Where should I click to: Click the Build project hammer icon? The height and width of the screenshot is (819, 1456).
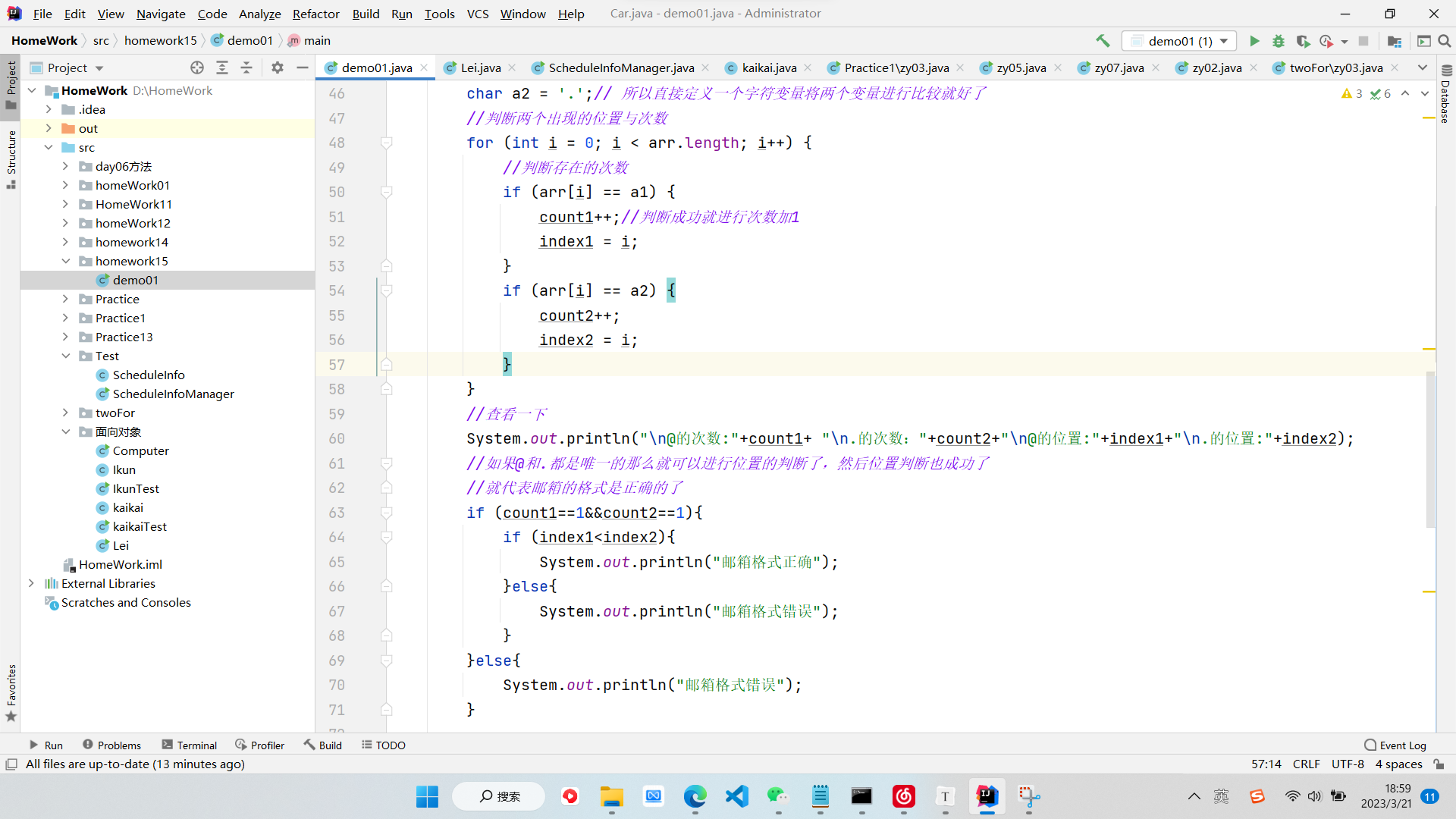point(1103,41)
